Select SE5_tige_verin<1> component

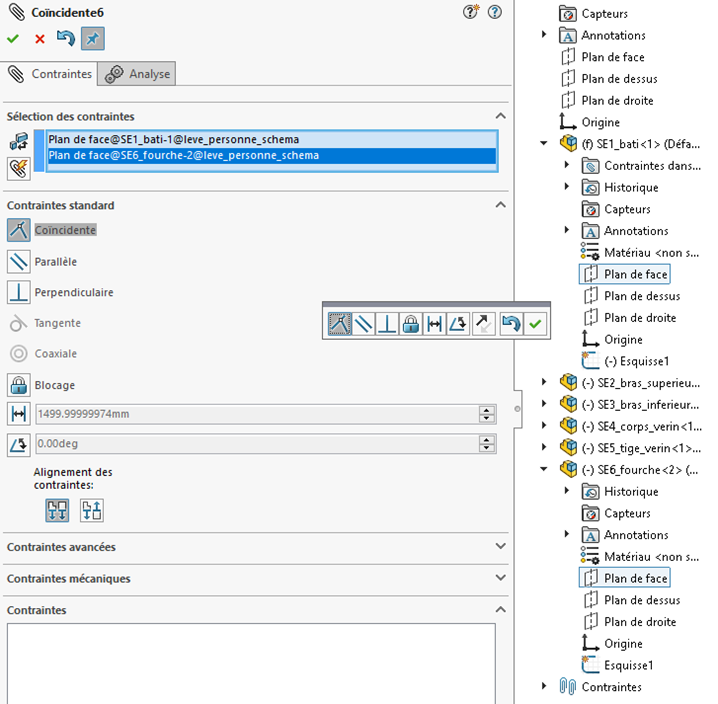coord(630,448)
